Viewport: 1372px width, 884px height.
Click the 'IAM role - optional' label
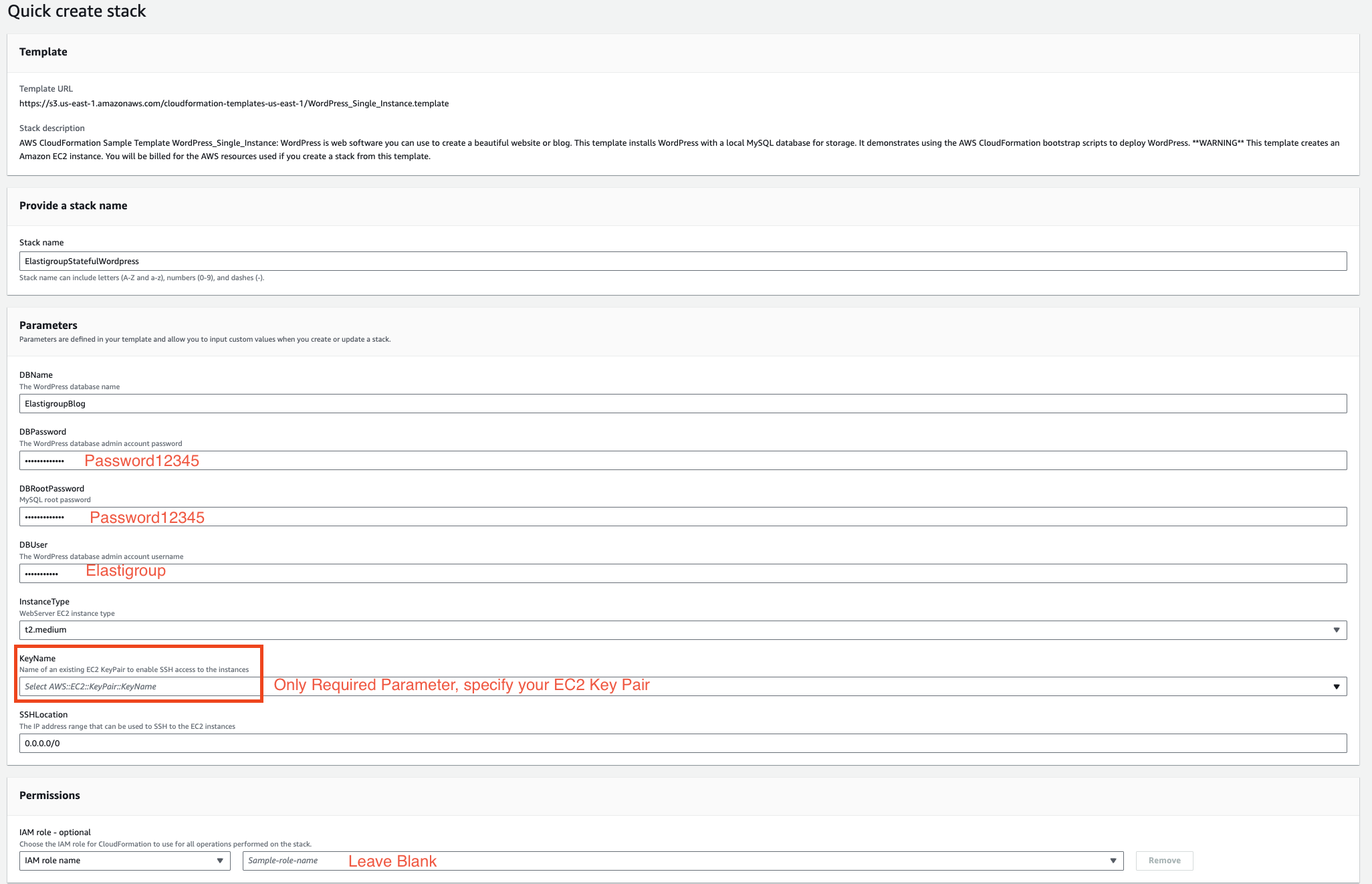(55, 833)
